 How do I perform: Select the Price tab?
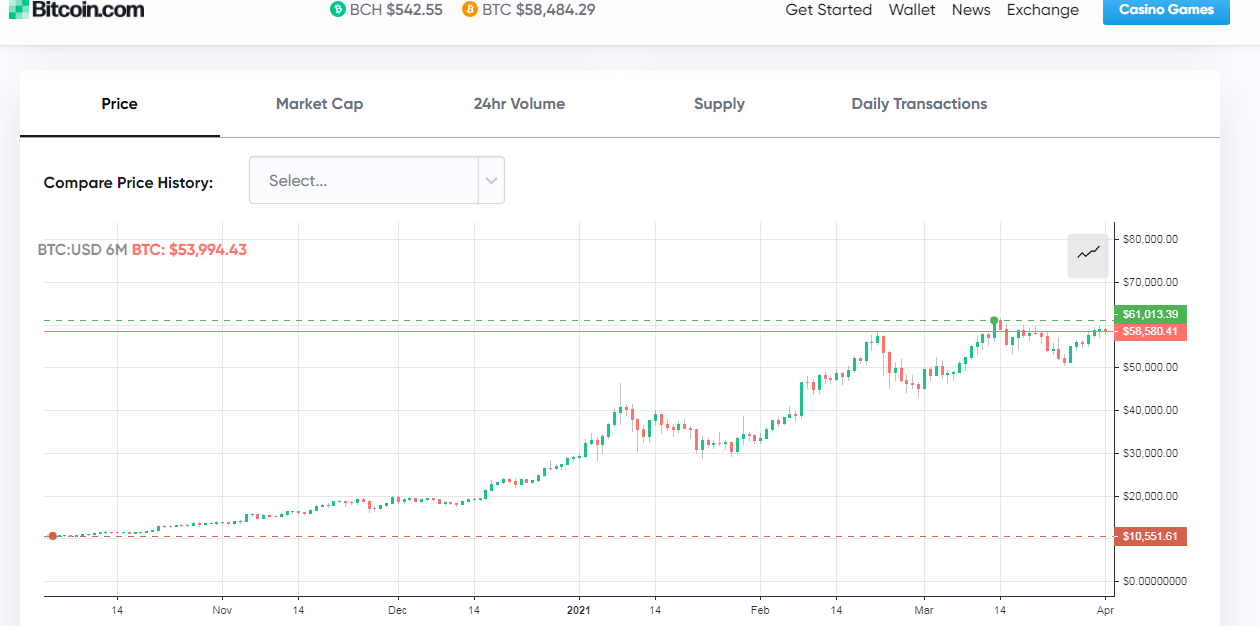(x=119, y=104)
